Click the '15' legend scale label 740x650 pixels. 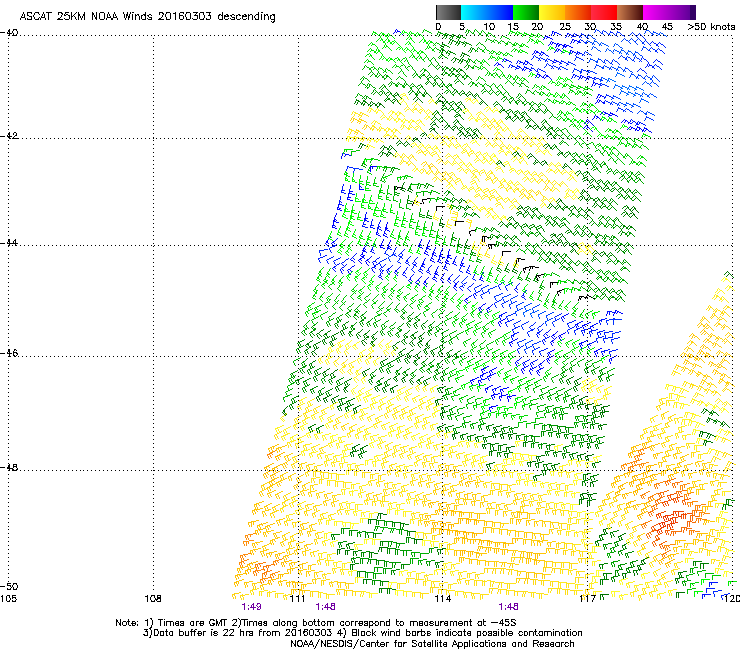(x=513, y=27)
